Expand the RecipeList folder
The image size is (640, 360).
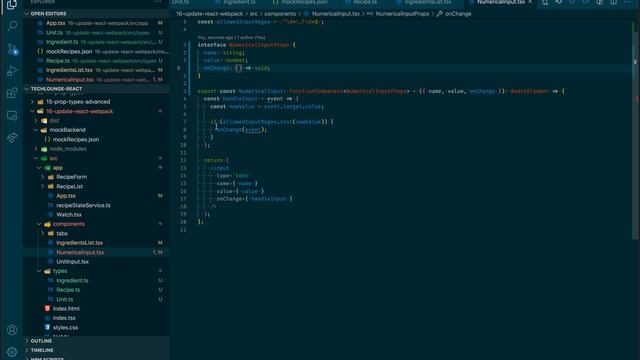coord(42,187)
